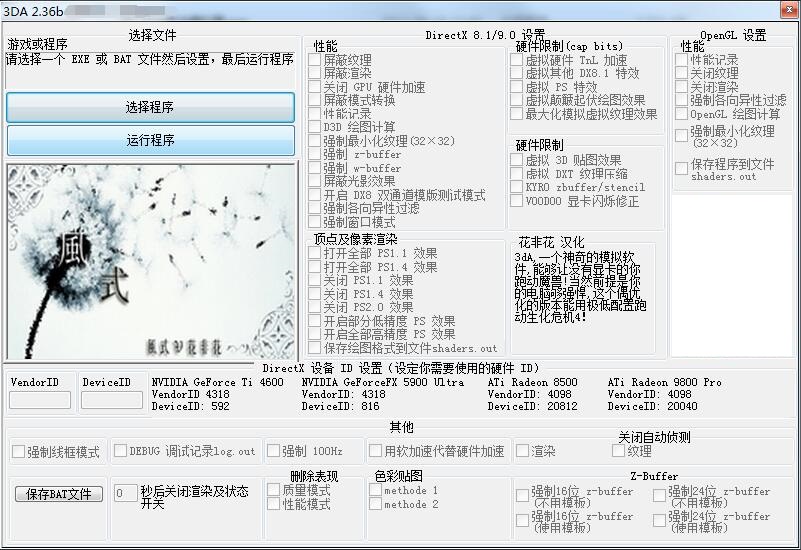Enable OpenGL 保存程序到文件 shaders.out
The image size is (801, 550).
click(x=681, y=168)
